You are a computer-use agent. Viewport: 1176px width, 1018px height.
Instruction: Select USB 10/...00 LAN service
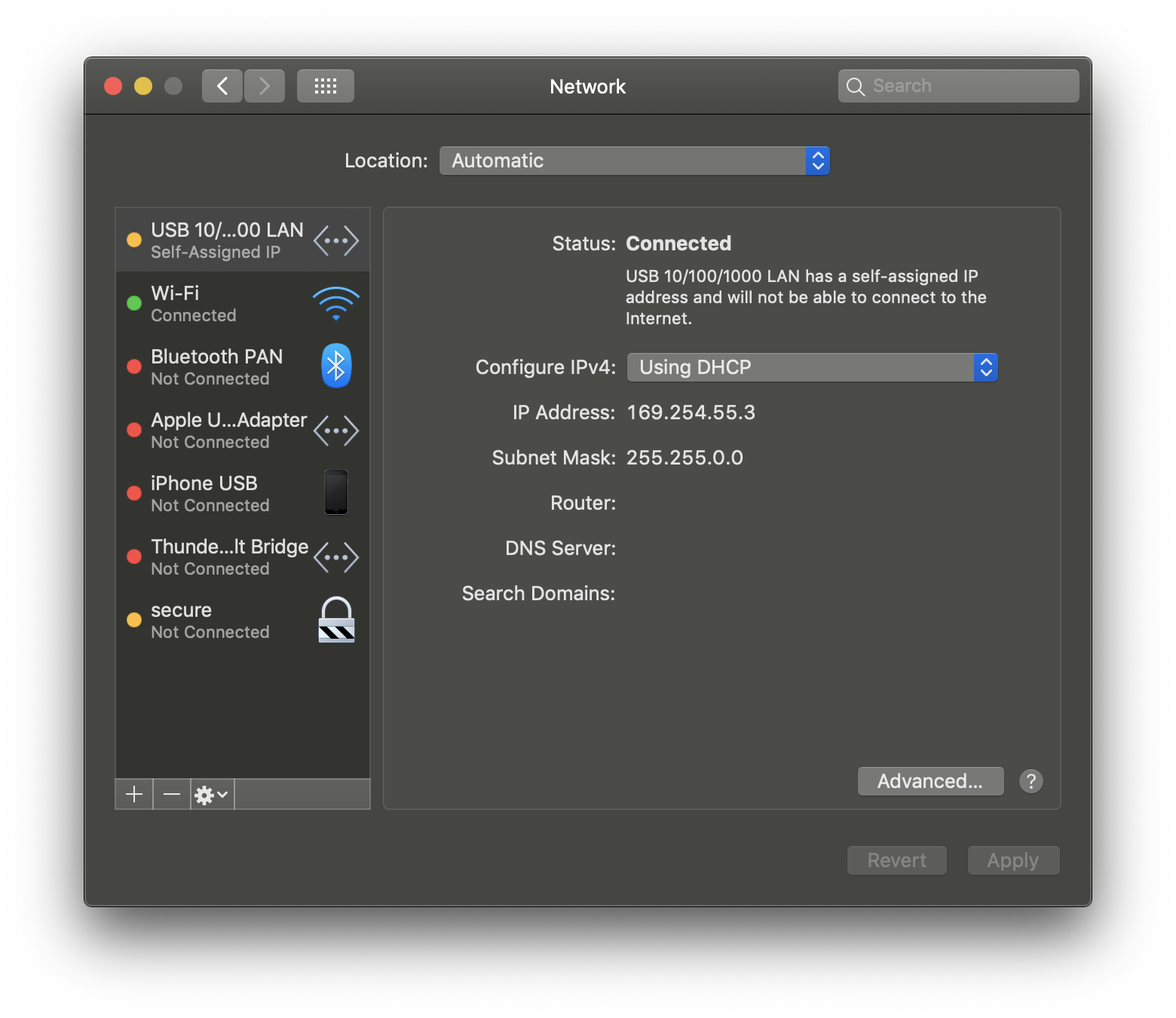[x=243, y=240]
